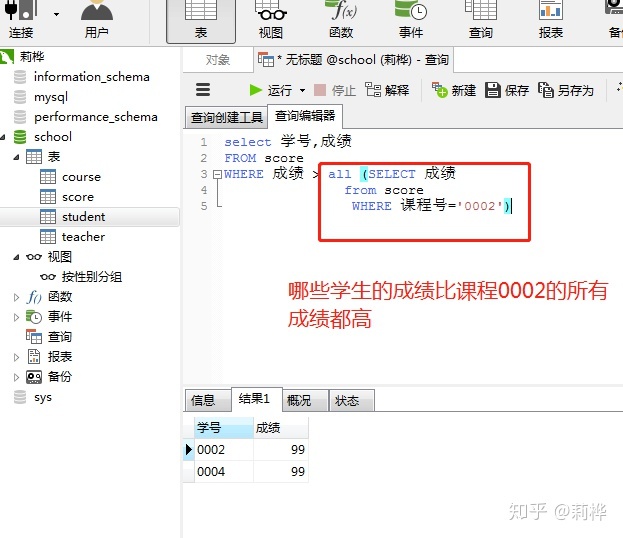Open the connection dropdown arrow
The height and width of the screenshot is (538, 623).
click(56, 14)
